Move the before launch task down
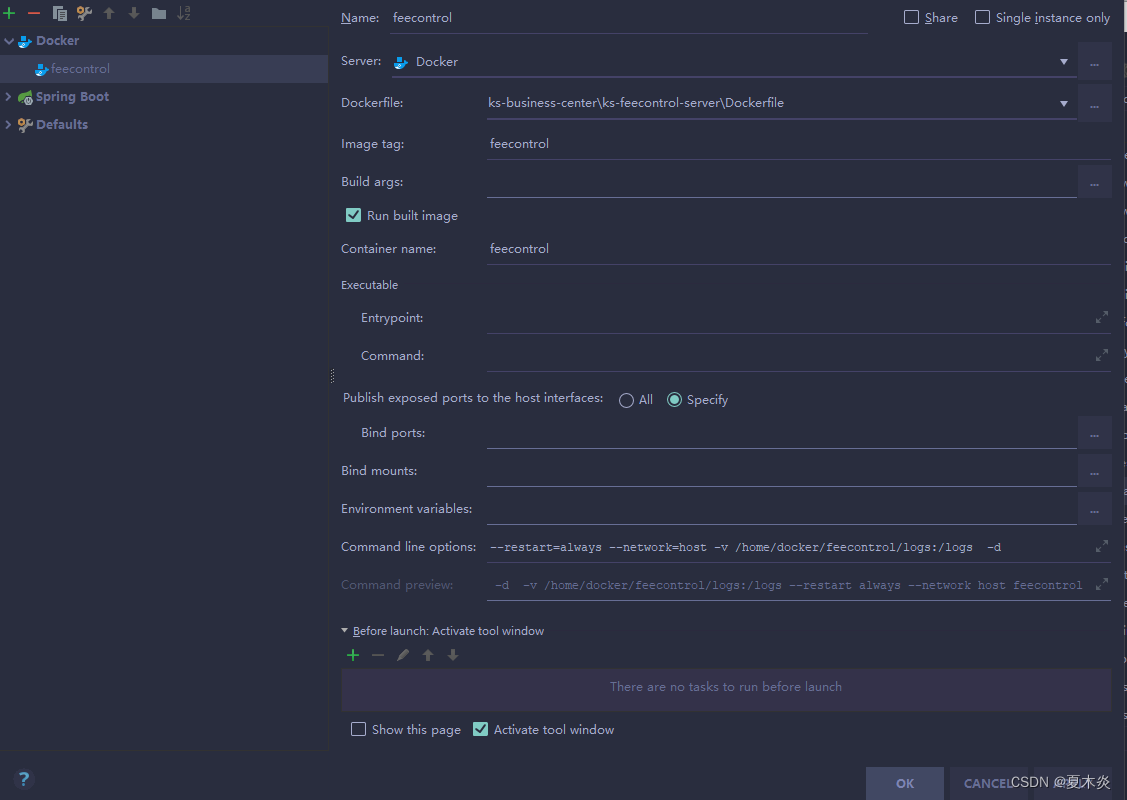Screen dimensions: 1127x800 tap(453, 656)
